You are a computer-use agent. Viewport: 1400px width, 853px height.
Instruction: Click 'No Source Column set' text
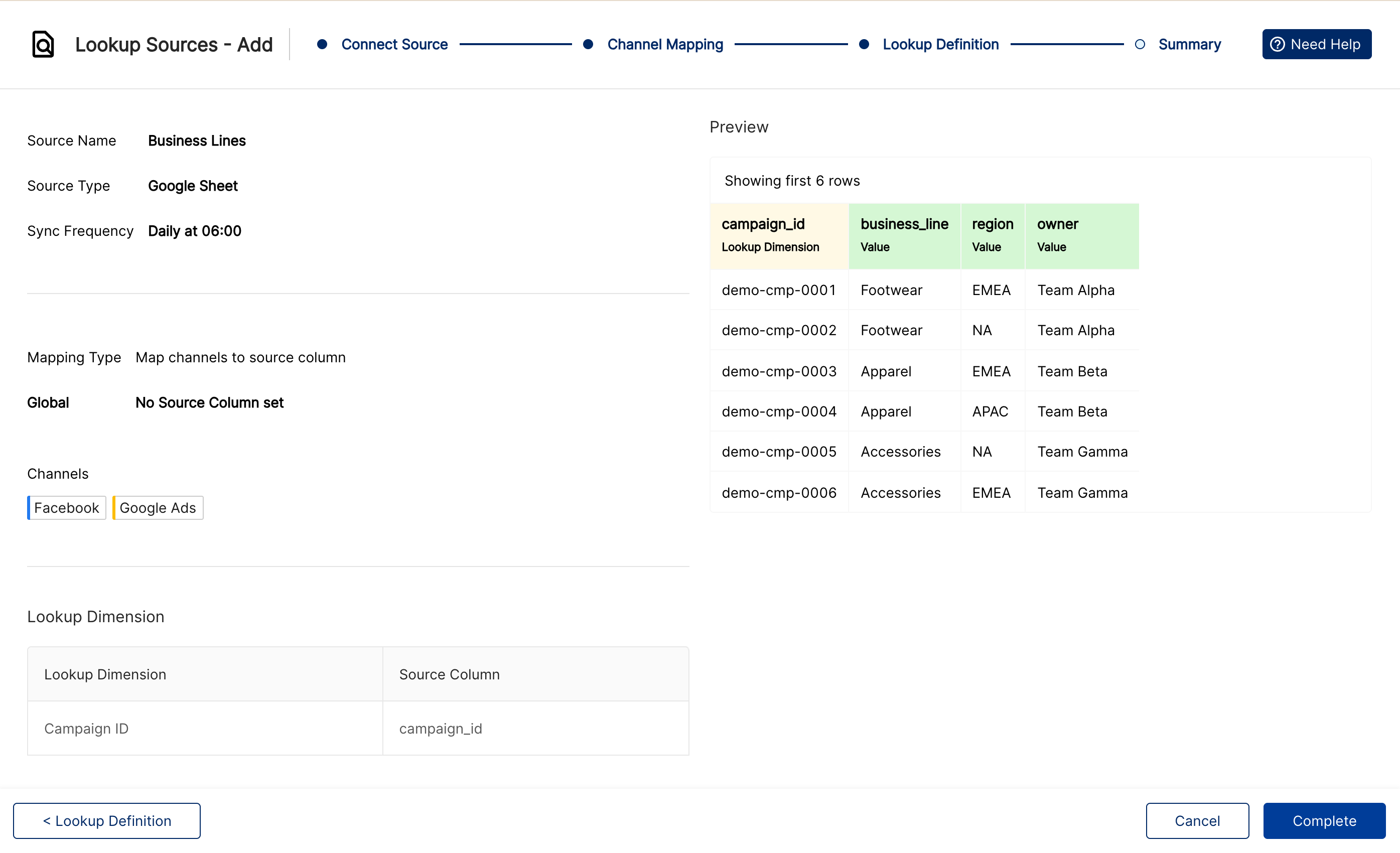click(x=209, y=402)
